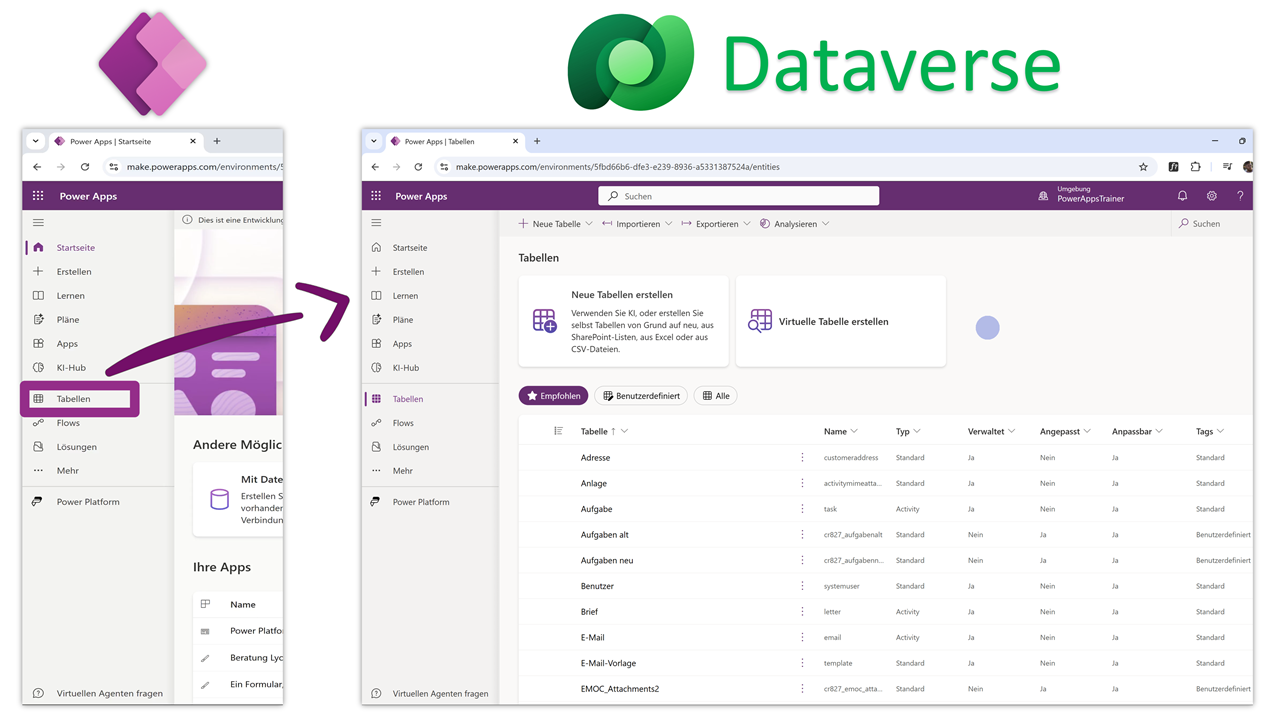This screenshot has height=720, width=1280.
Task: Open the help question mark icon
Action: pos(1240,196)
